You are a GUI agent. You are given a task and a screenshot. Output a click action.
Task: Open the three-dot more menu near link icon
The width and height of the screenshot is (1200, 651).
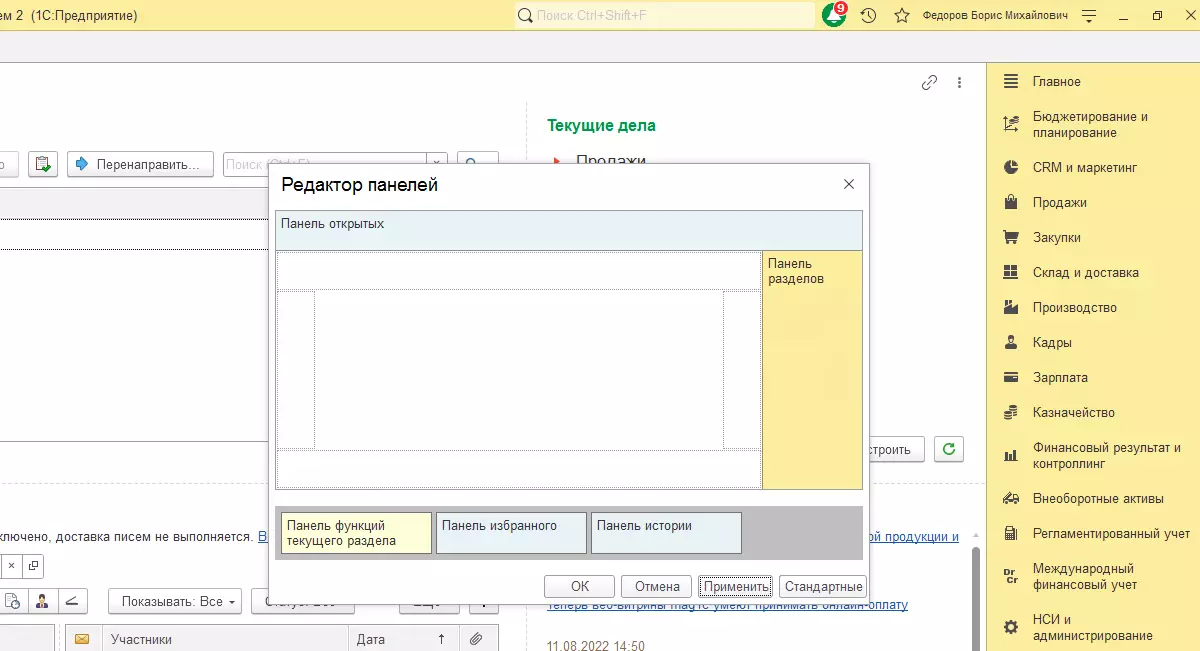(x=960, y=83)
